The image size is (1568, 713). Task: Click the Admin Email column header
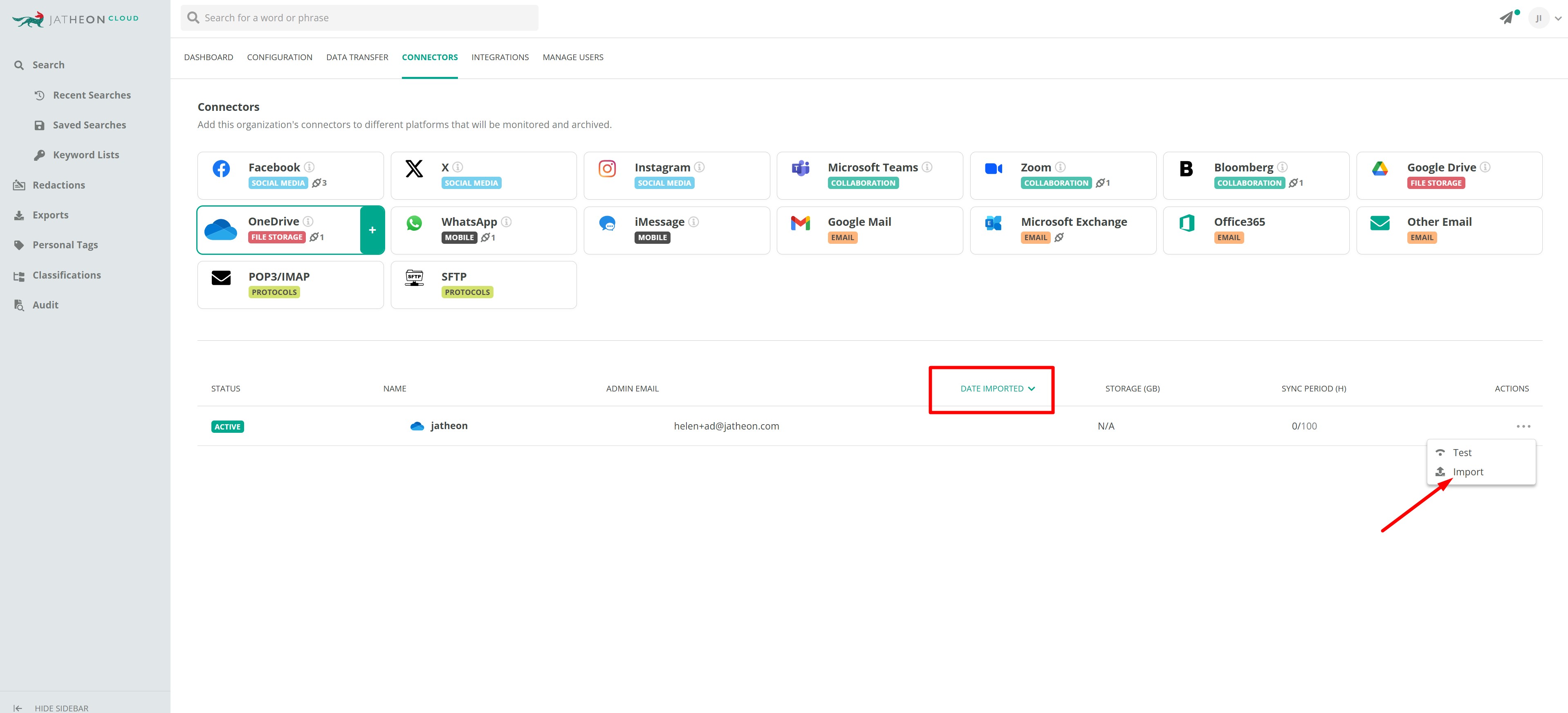633,389
